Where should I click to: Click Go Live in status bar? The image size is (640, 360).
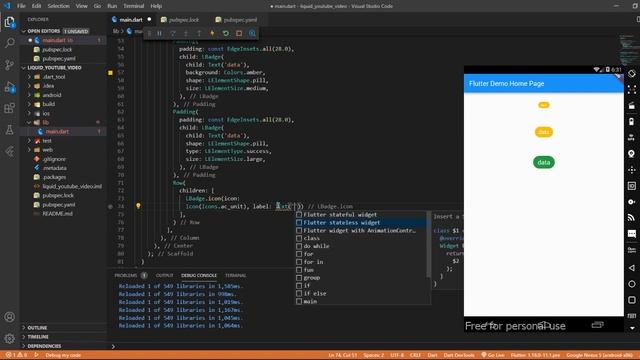click(x=493, y=355)
